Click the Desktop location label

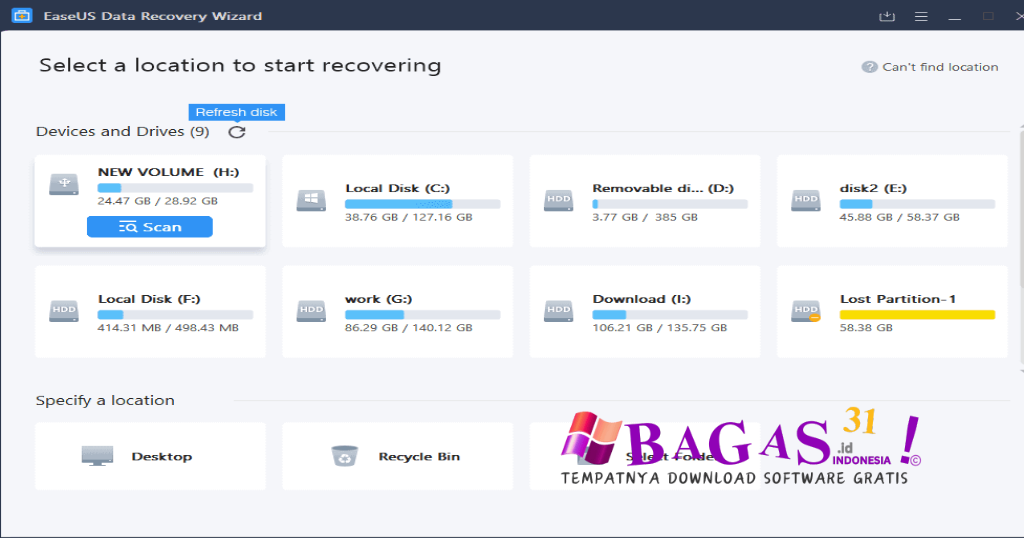click(161, 456)
